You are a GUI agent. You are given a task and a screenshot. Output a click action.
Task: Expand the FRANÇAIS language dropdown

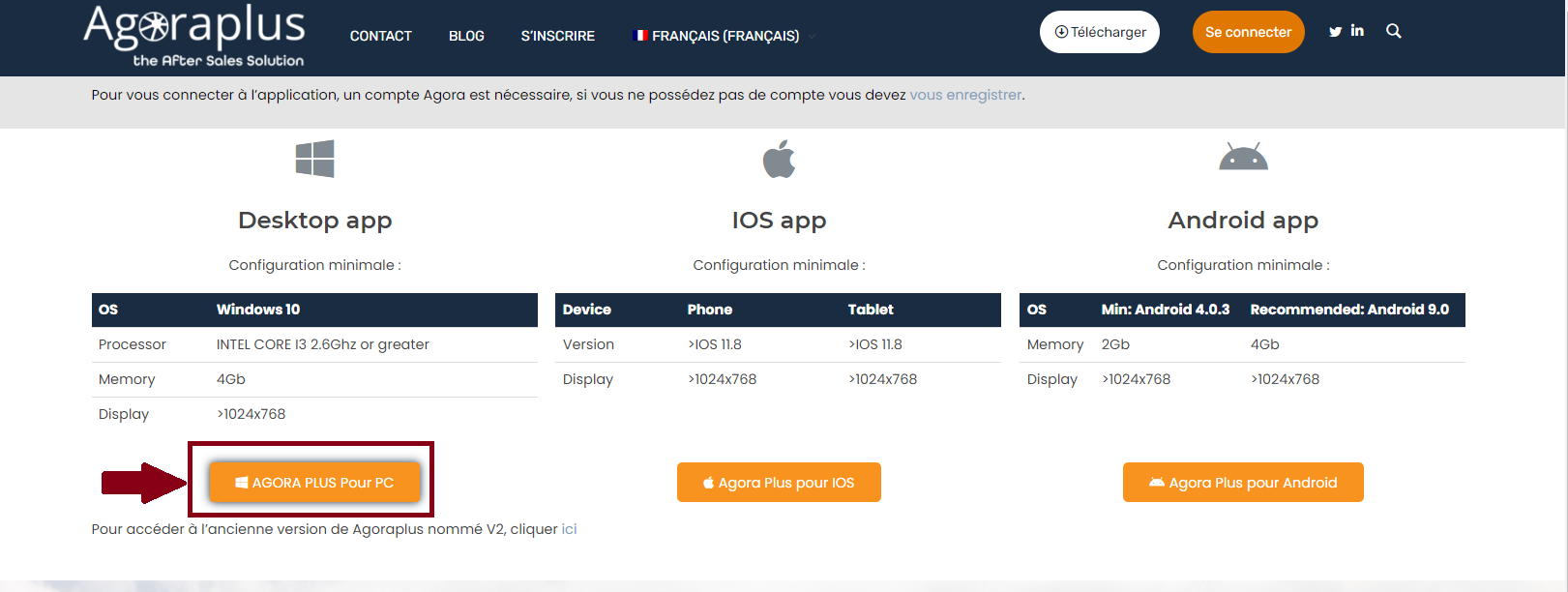724,36
